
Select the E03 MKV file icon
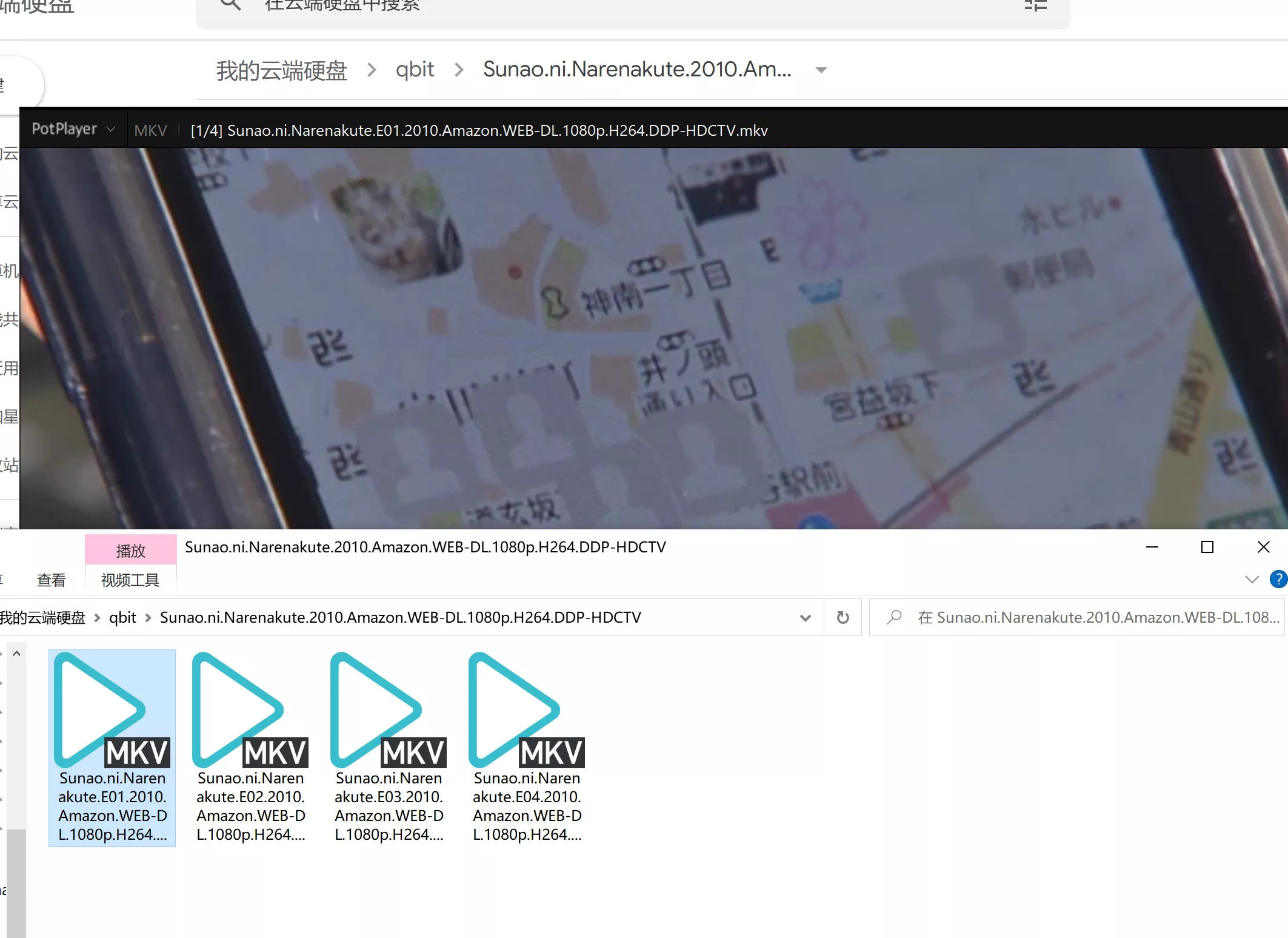pyautogui.click(x=389, y=709)
